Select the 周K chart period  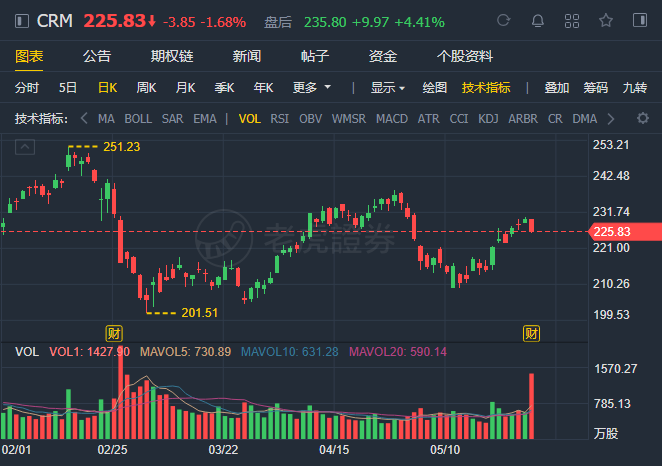coord(146,88)
